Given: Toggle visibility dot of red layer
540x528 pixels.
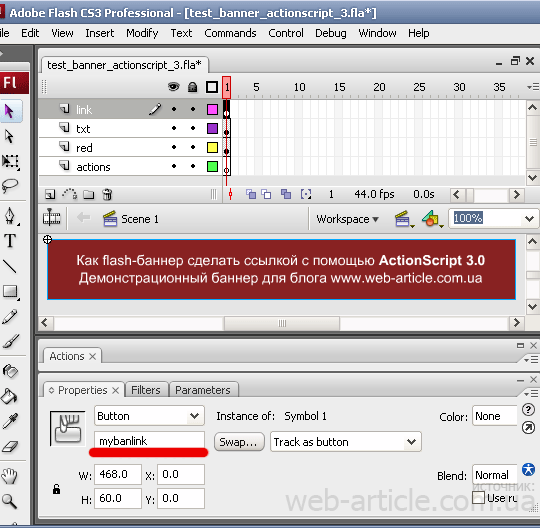Looking at the screenshot, I should [174, 147].
